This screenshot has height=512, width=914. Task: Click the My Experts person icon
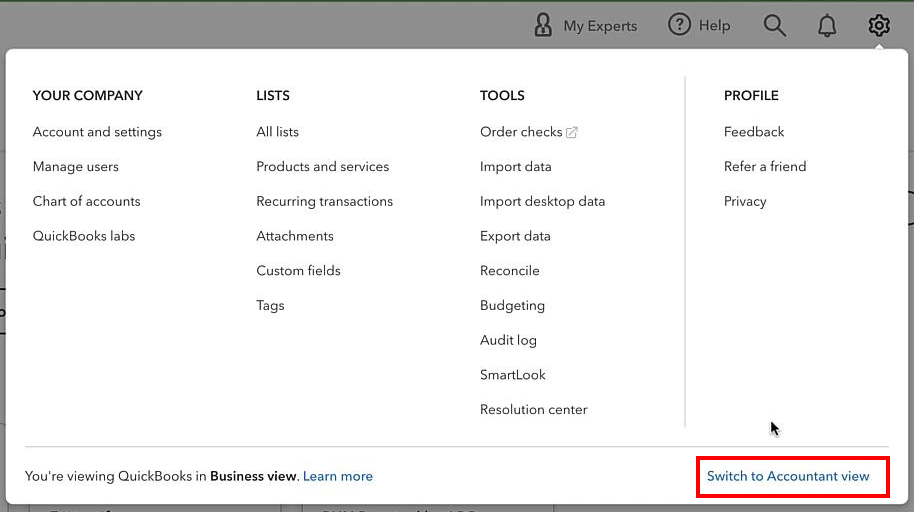(x=543, y=25)
